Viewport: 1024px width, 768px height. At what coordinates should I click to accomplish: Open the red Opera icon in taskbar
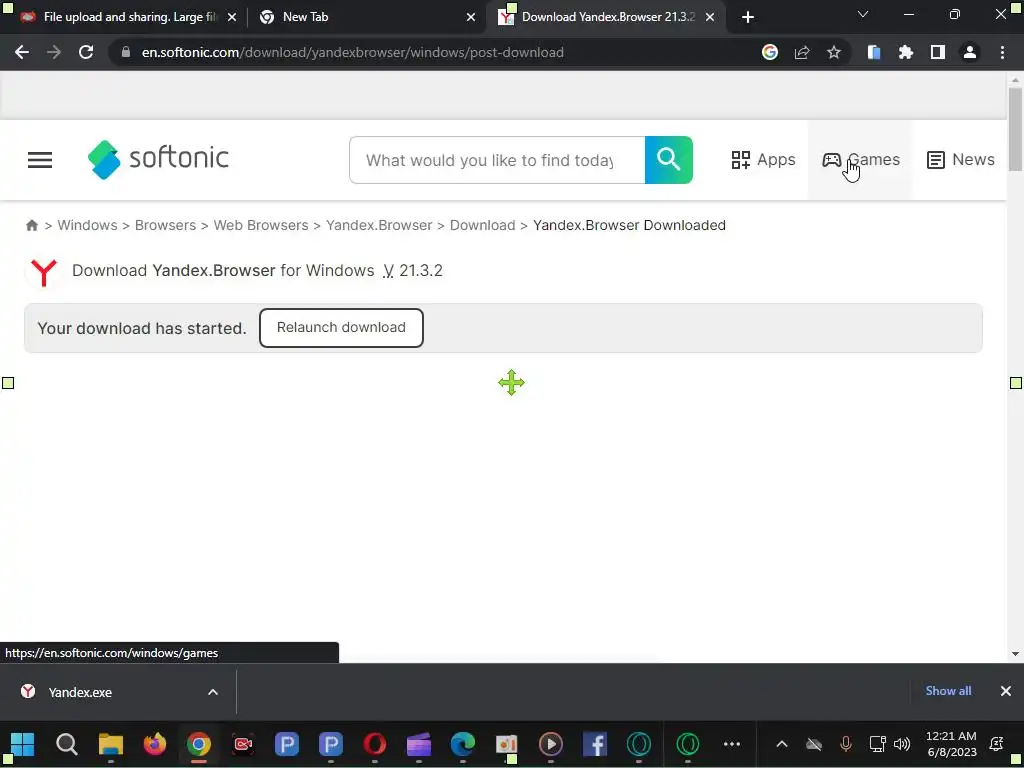(375, 744)
